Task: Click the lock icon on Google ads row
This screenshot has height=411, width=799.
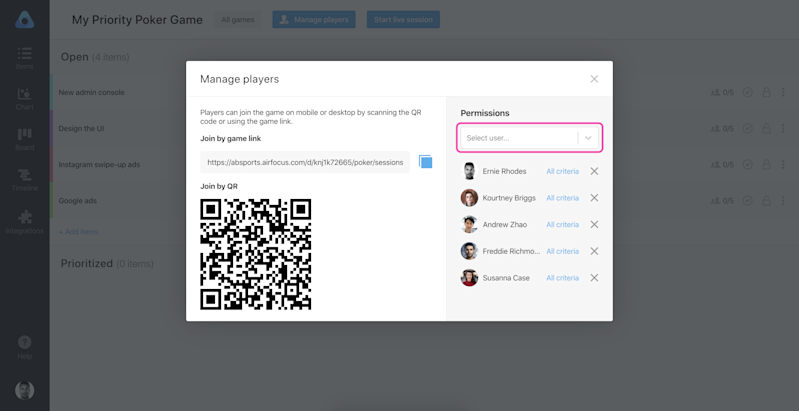Action: [x=766, y=201]
